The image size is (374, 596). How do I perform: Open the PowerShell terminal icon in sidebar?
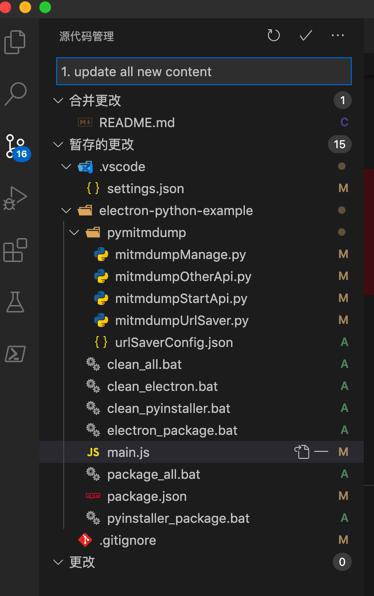point(15,354)
